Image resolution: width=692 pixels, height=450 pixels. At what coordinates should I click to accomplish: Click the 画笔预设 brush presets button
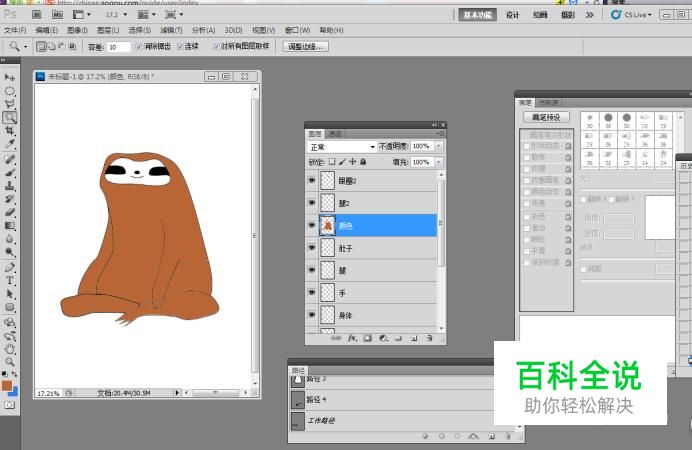(546, 117)
